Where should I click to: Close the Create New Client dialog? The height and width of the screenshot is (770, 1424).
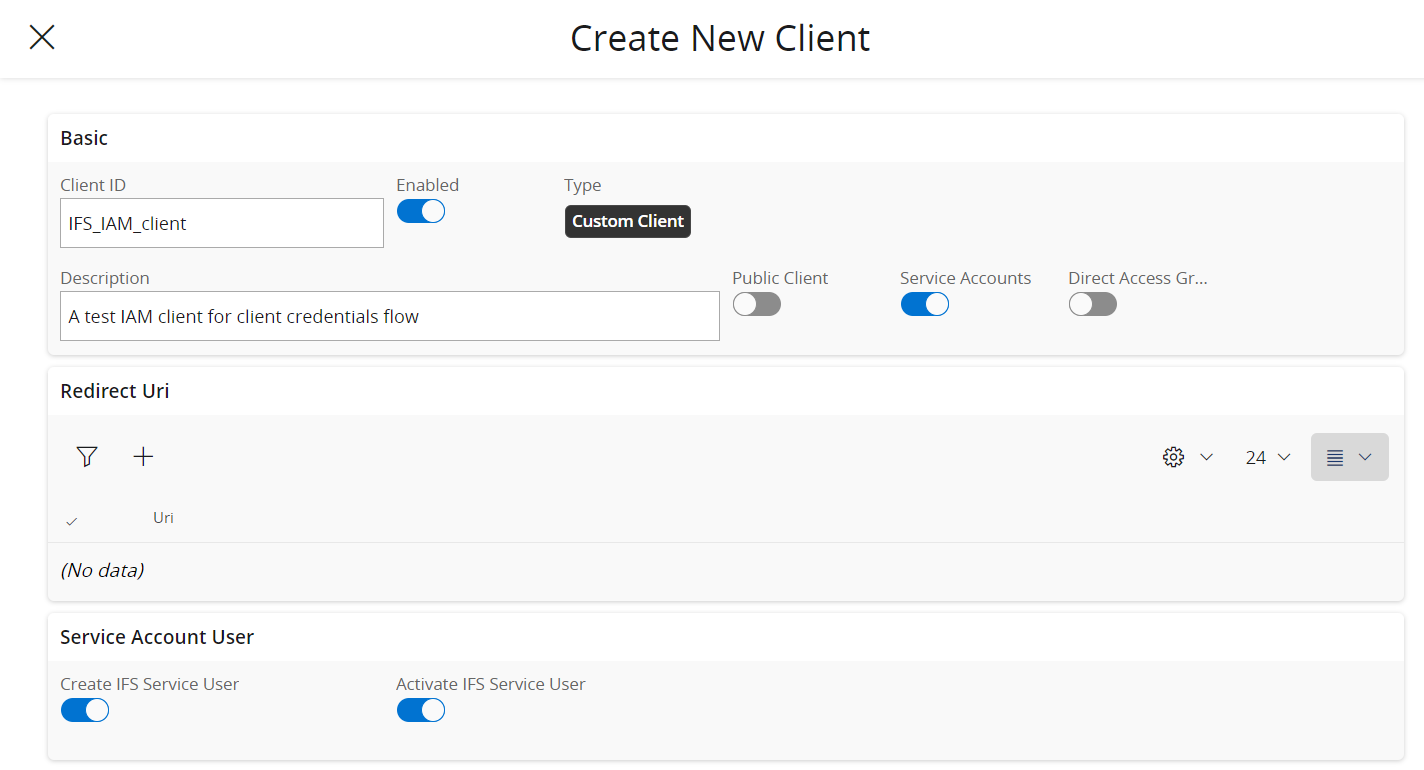(x=41, y=37)
